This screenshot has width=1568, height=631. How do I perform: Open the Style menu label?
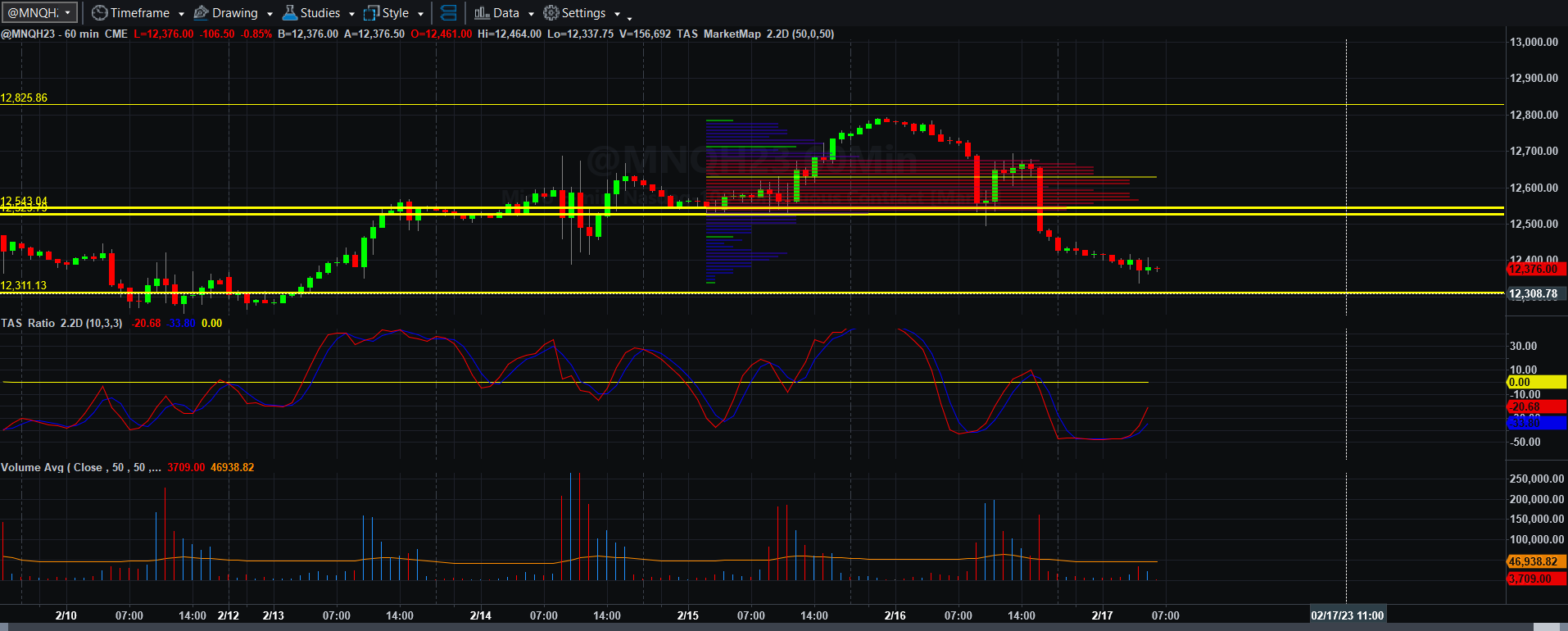point(396,13)
